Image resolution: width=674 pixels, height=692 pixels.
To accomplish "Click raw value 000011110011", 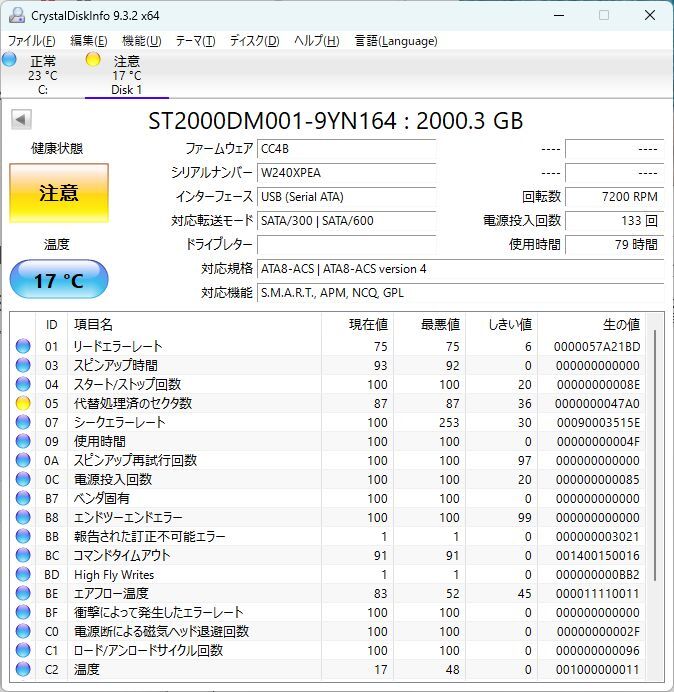I will tap(598, 594).
